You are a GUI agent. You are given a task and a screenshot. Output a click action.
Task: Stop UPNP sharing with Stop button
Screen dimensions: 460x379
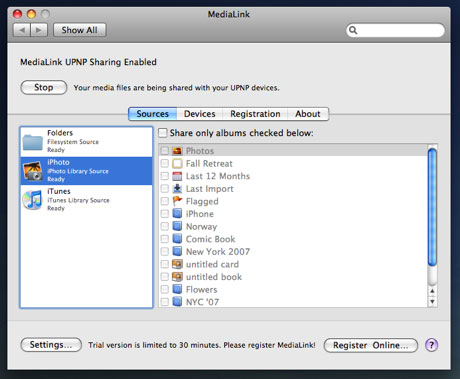click(44, 87)
